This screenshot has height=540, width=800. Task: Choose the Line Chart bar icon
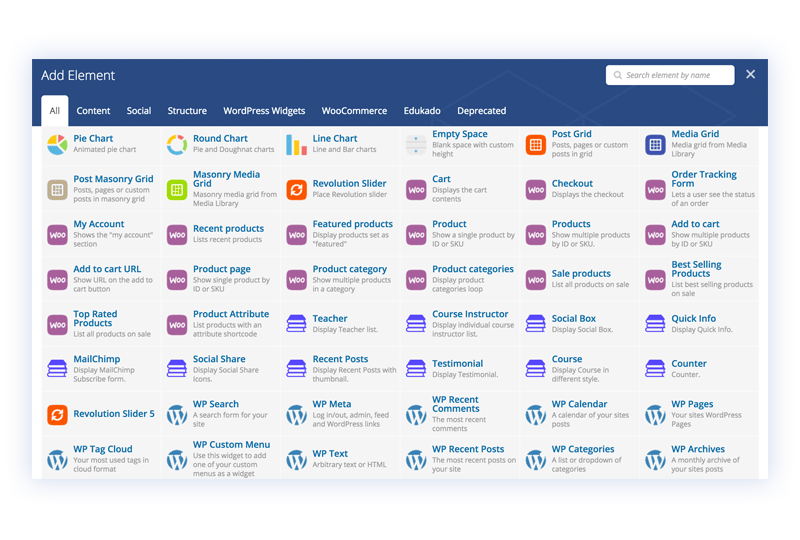296,145
